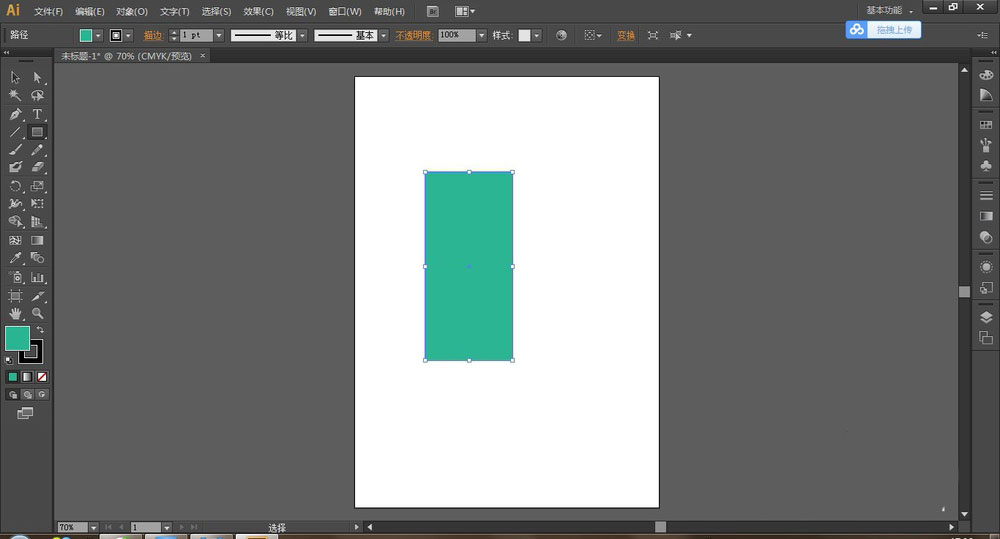Open the 70% zoom level dropdown

point(94,527)
